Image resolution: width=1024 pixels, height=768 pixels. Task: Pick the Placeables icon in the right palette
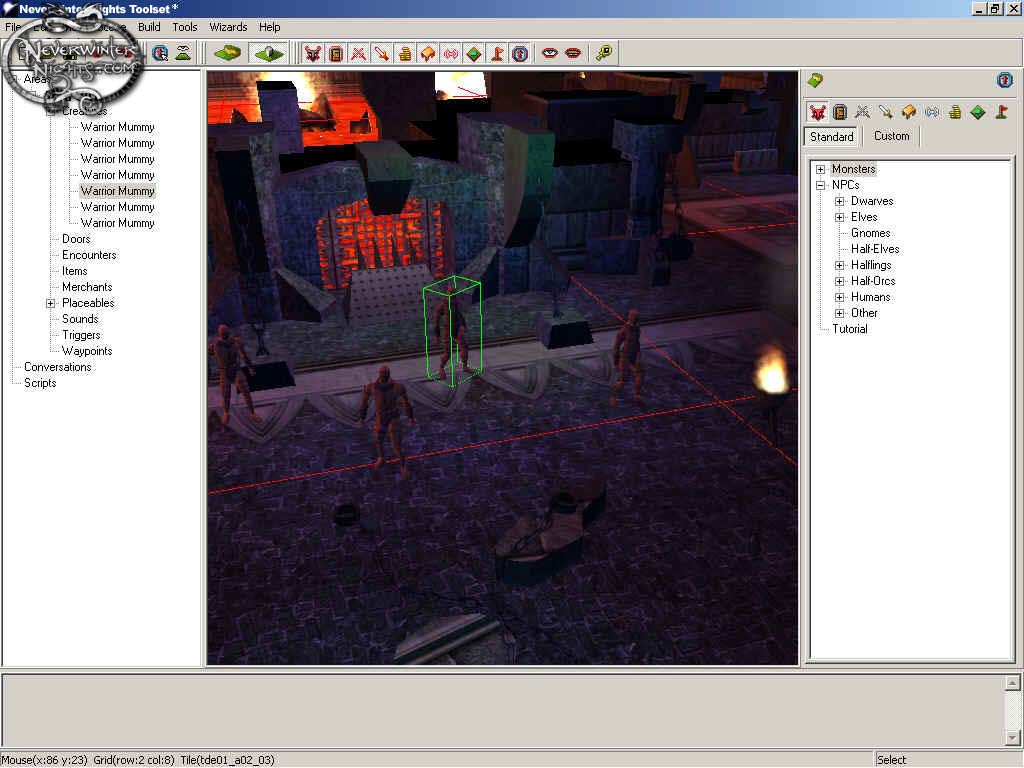[x=909, y=112]
